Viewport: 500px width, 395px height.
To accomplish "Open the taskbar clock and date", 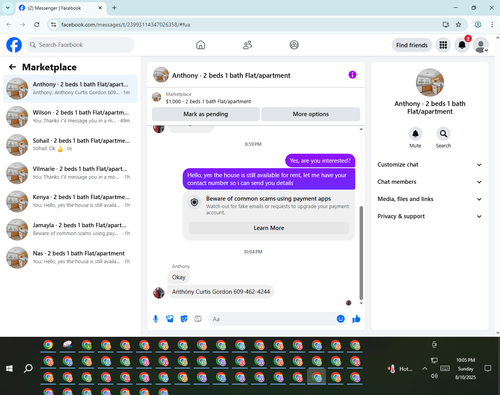I will (x=466, y=369).
